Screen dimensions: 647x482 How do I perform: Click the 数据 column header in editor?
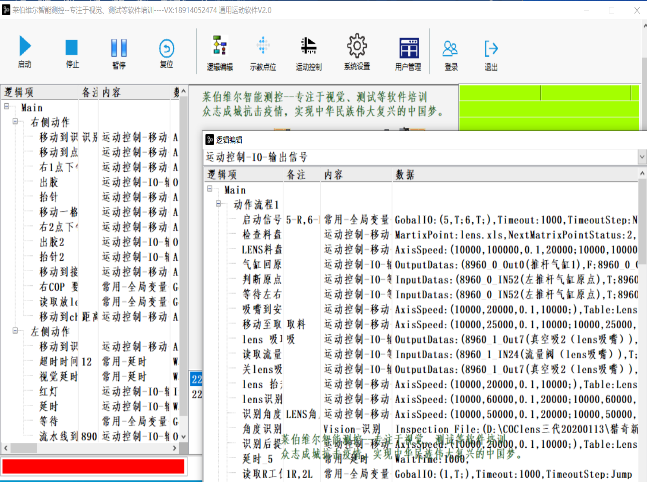click(x=405, y=174)
